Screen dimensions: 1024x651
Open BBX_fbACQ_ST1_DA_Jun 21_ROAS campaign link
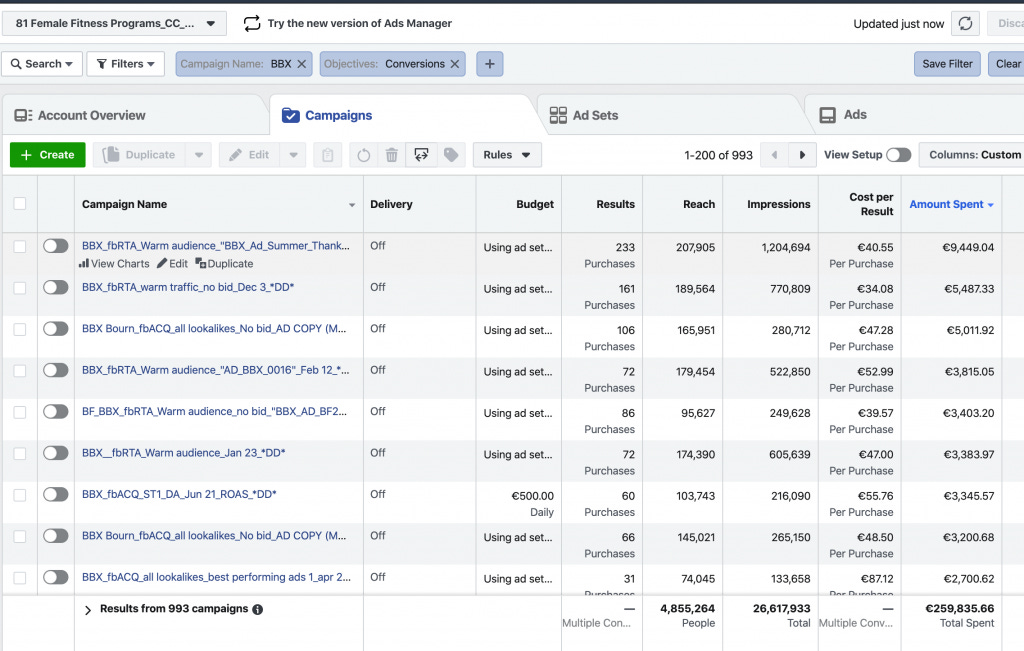(x=179, y=494)
